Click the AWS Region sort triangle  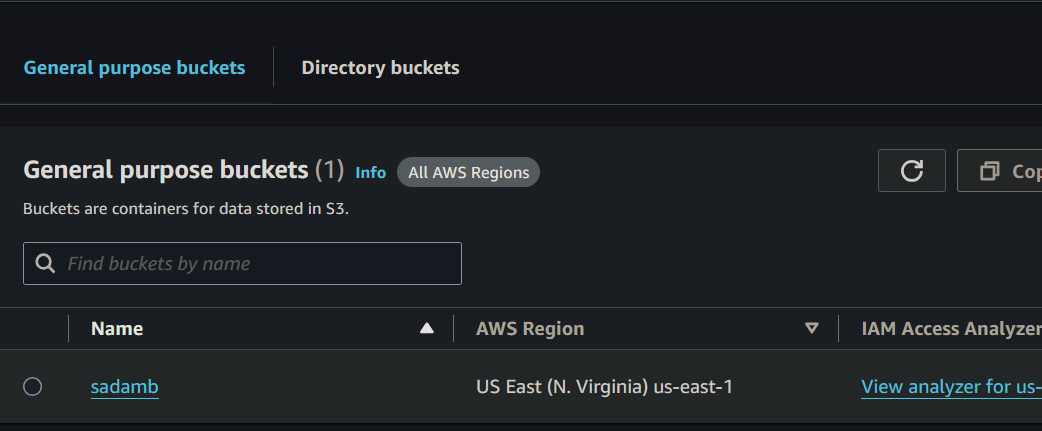tap(812, 328)
